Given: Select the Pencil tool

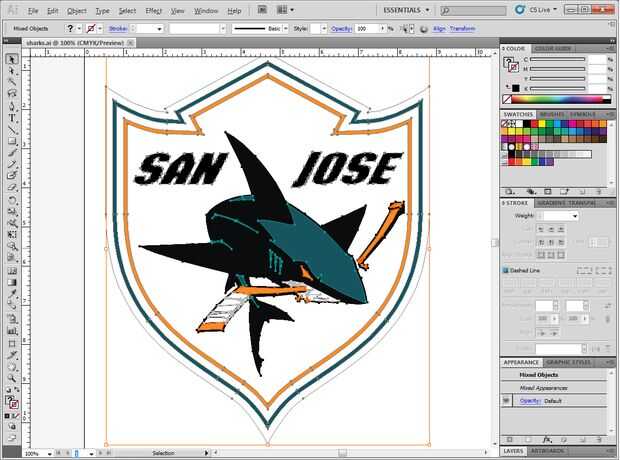Looking at the screenshot, I should (x=12, y=164).
